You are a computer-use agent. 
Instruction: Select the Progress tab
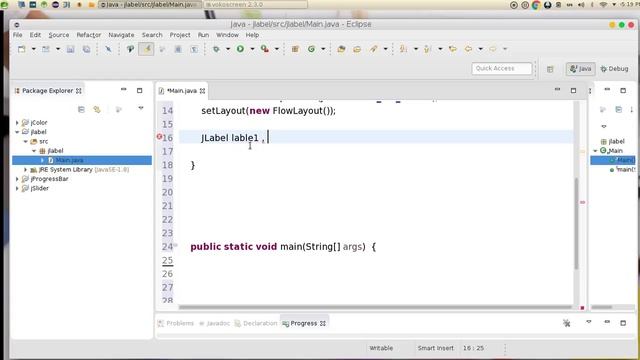click(x=304, y=323)
